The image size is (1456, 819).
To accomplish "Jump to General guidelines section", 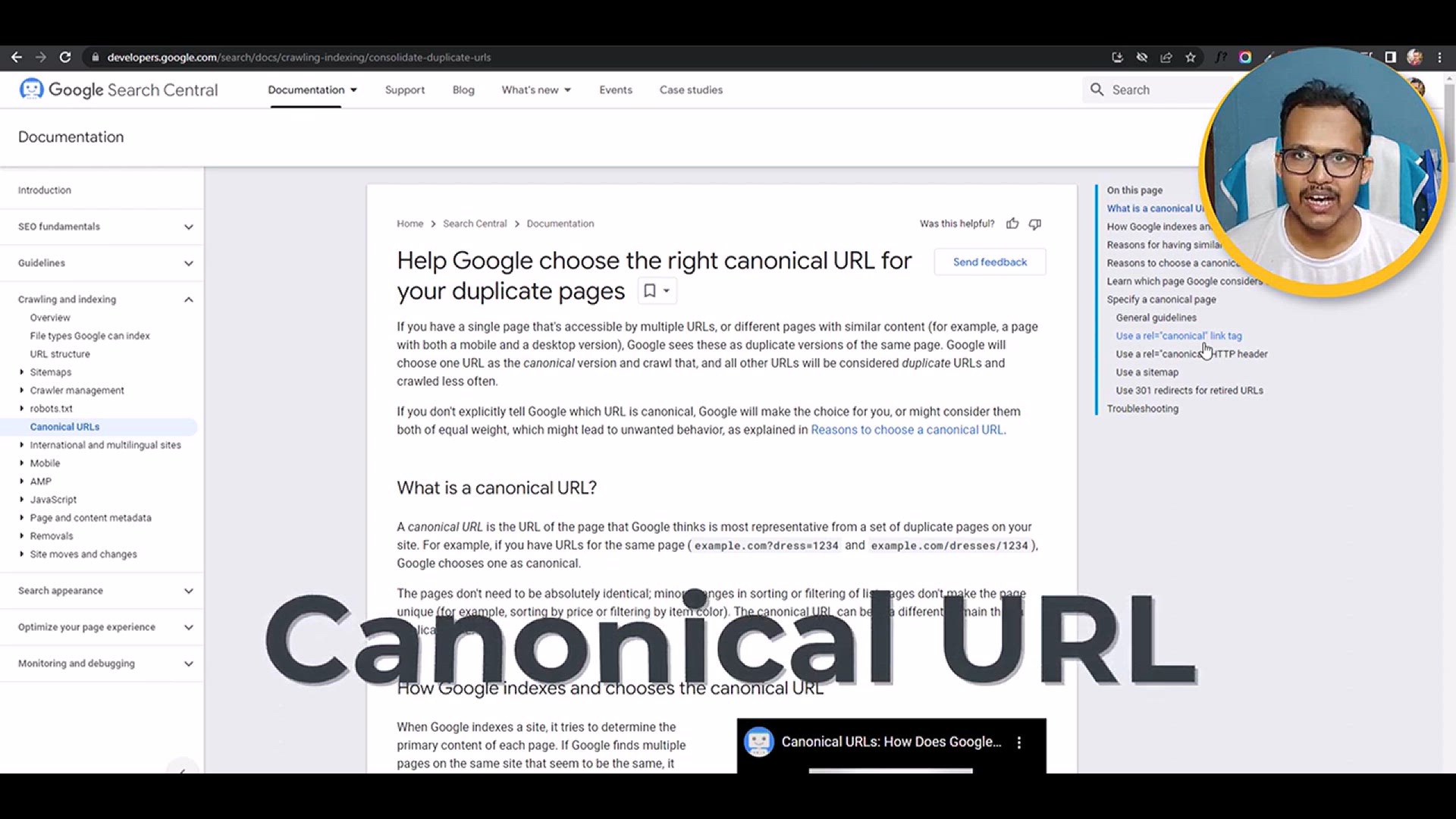I will [x=1156, y=318].
